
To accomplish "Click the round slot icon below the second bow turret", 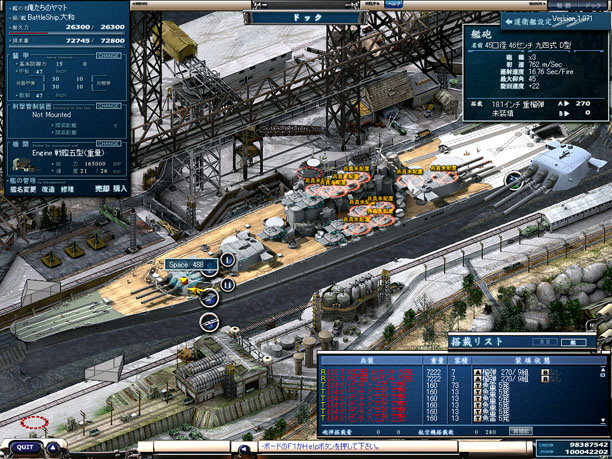I will [227, 285].
